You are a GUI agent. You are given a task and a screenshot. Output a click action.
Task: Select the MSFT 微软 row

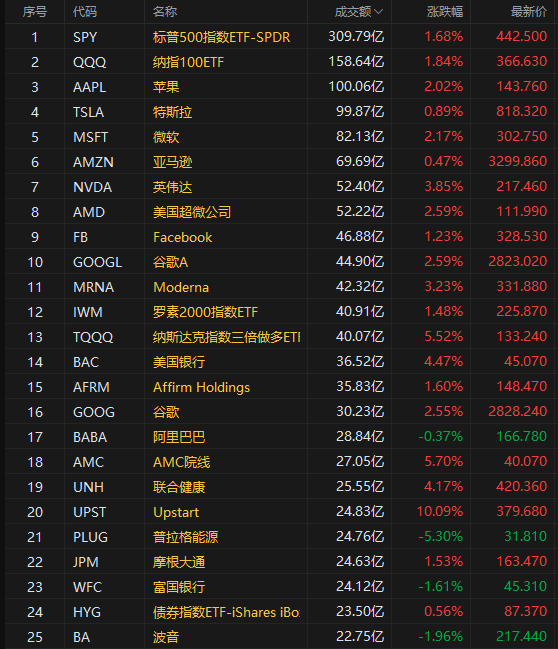tap(280, 137)
